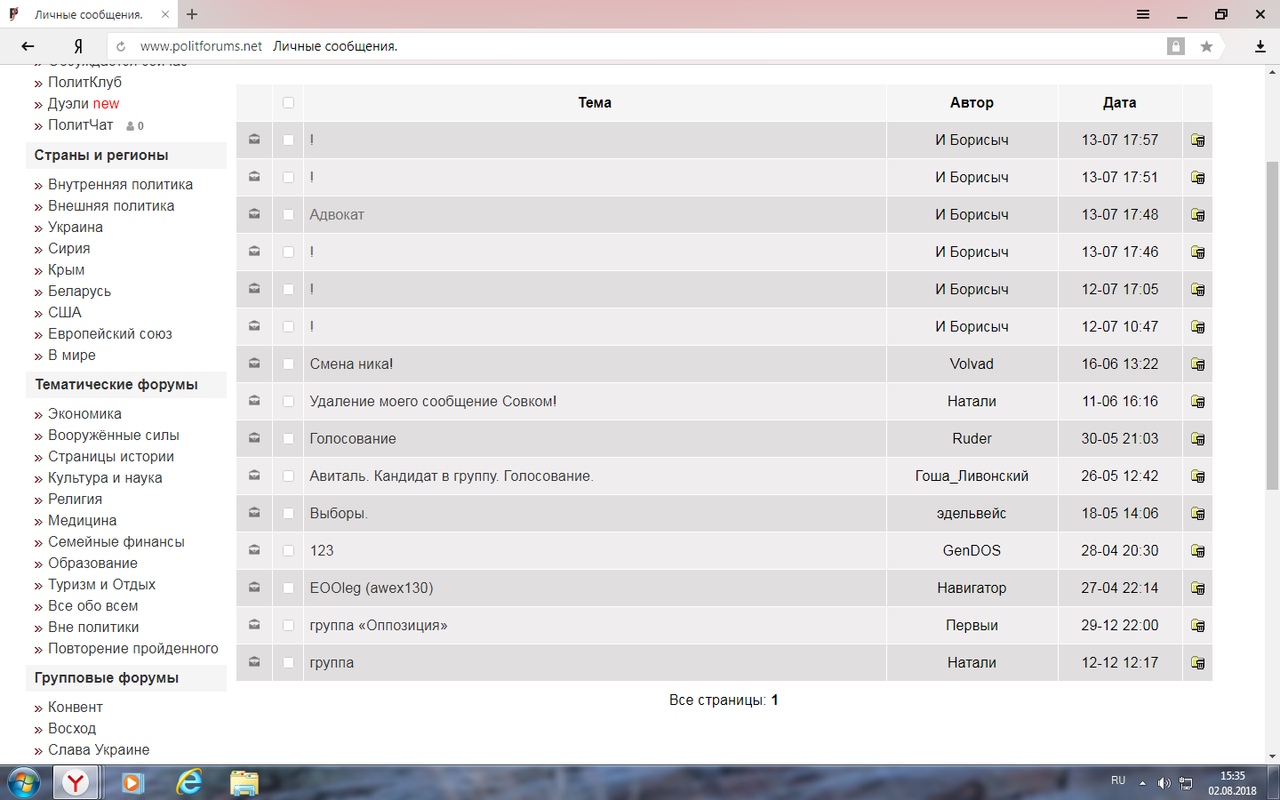This screenshot has width=1280, height=800.
Task: Go to 'Внутренняя политика' forum in sidebar
Action: (120, 184)
